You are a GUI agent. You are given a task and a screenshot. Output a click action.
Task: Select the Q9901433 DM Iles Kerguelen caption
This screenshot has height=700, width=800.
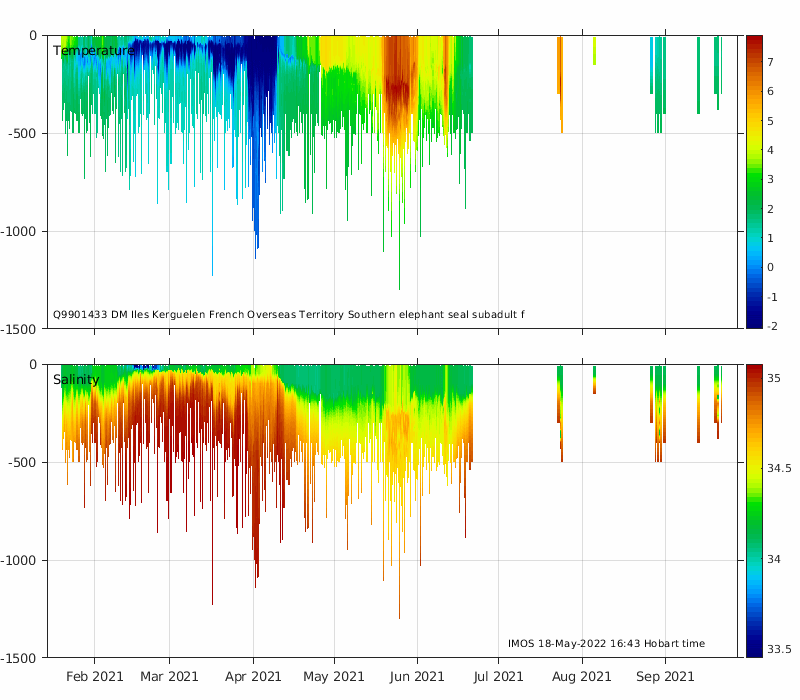click(288, 314)
